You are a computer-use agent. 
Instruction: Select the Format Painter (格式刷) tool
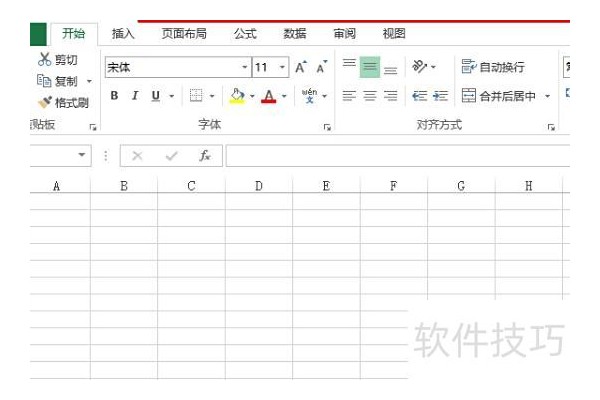point(64,103)
